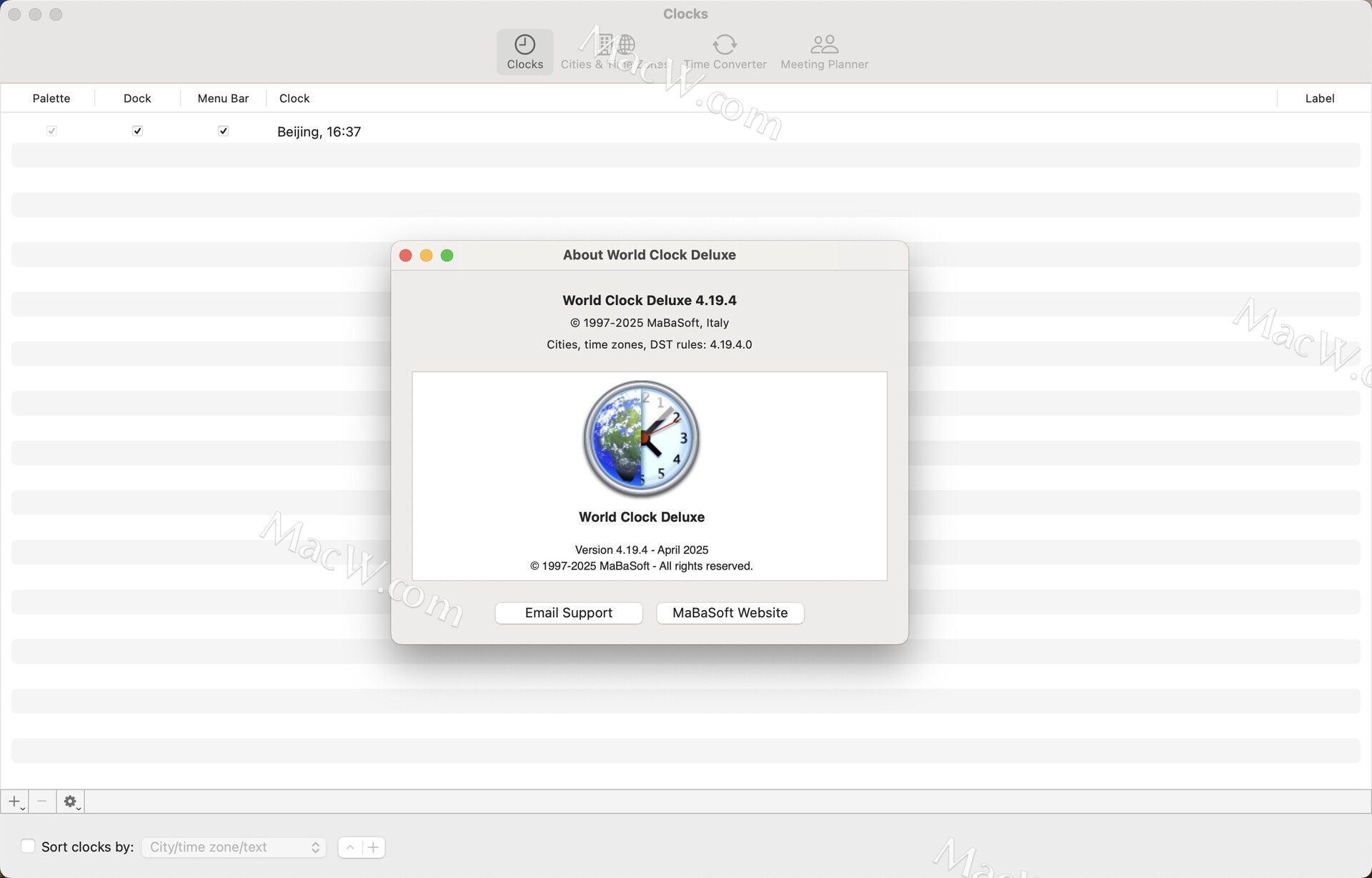The image size is (1372, 878).
Task: Click the All rights reserved line
Action: point(642,567)
